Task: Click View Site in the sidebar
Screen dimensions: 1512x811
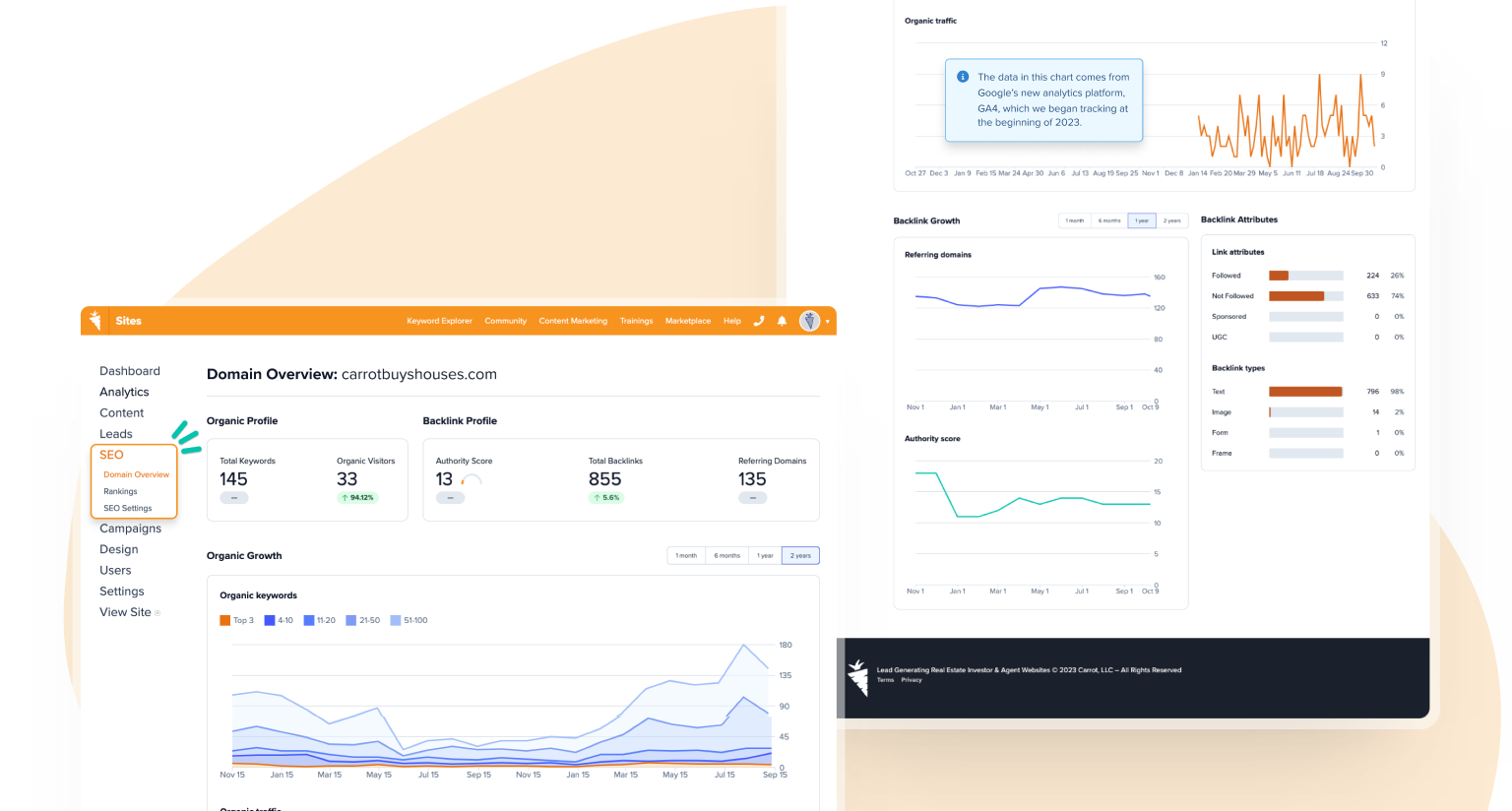Action: tap(125, 612)
